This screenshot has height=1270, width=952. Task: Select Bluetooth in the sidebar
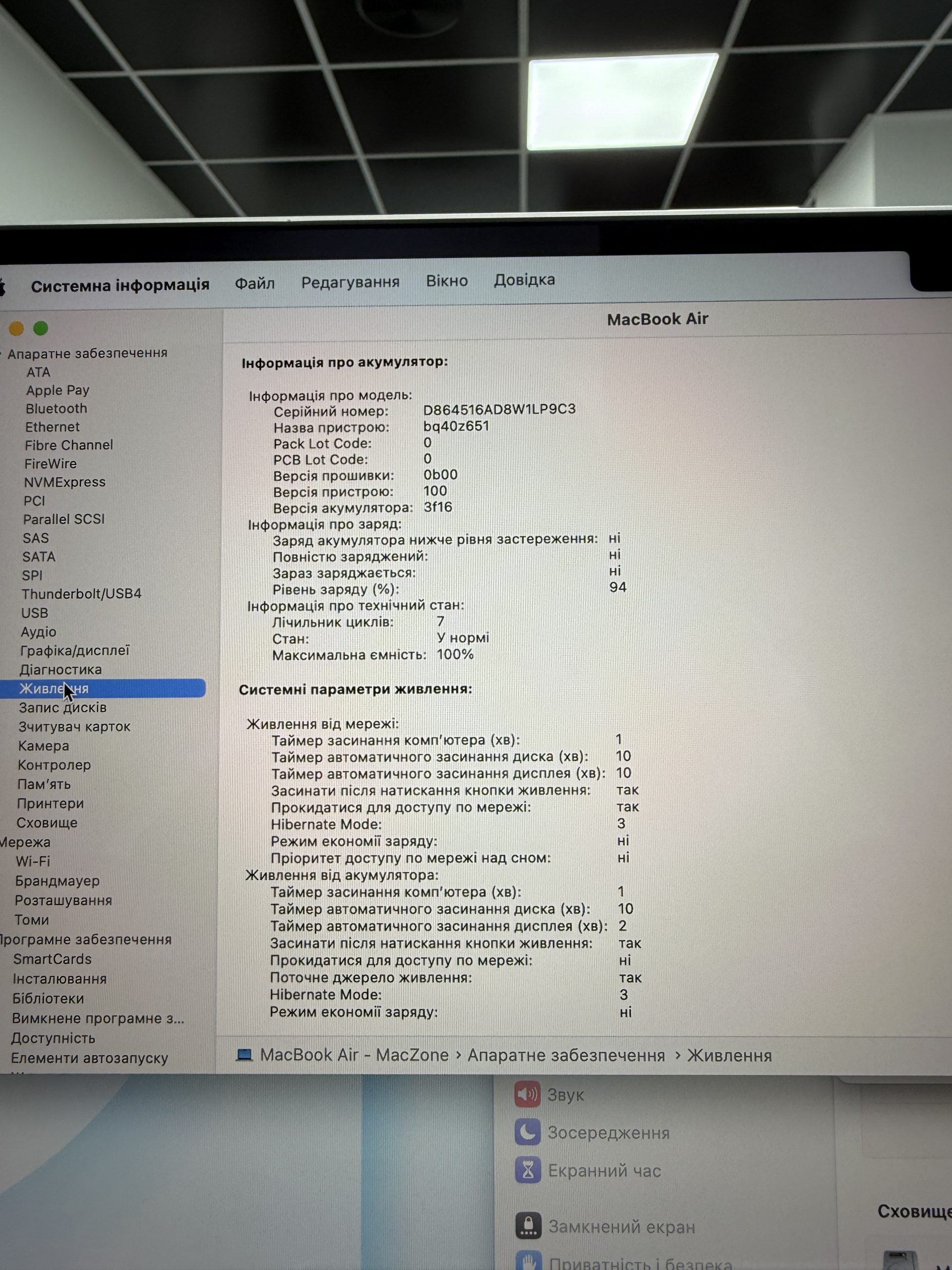(56, 408)
